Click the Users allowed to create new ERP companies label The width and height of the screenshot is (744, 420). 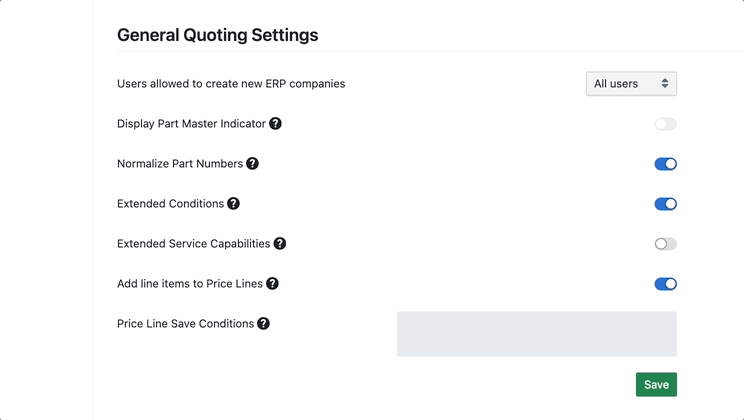pos(231,84)
